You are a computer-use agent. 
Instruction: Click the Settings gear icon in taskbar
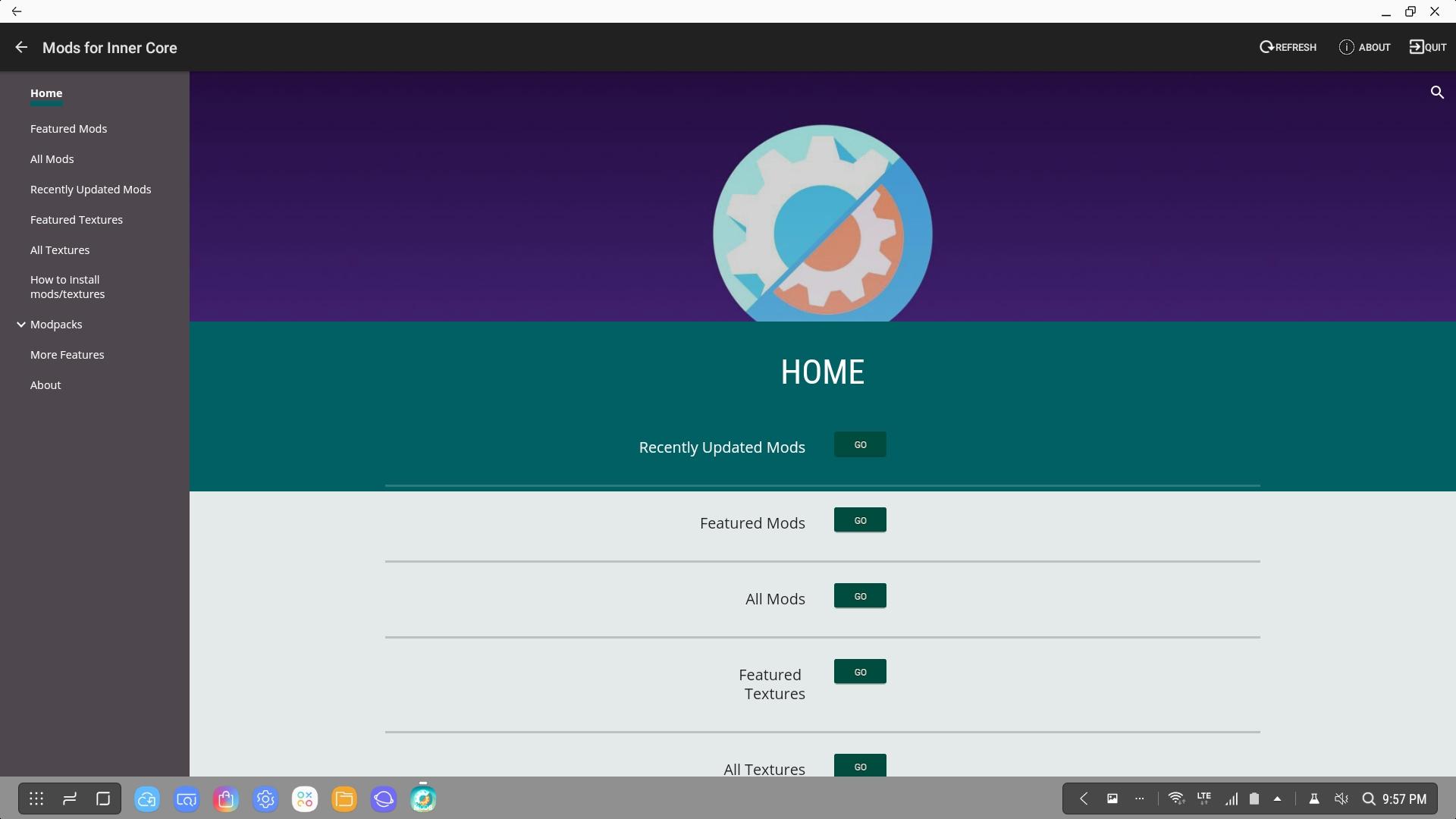tap(265, 798)
